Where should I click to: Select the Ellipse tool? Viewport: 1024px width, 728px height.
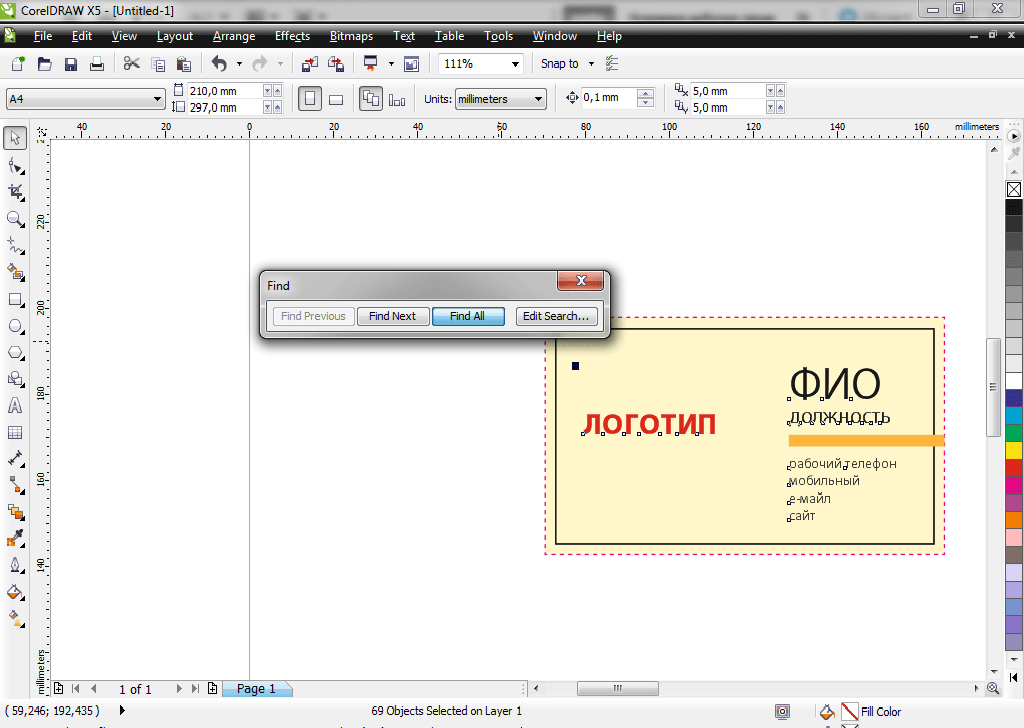pos(15,326)
